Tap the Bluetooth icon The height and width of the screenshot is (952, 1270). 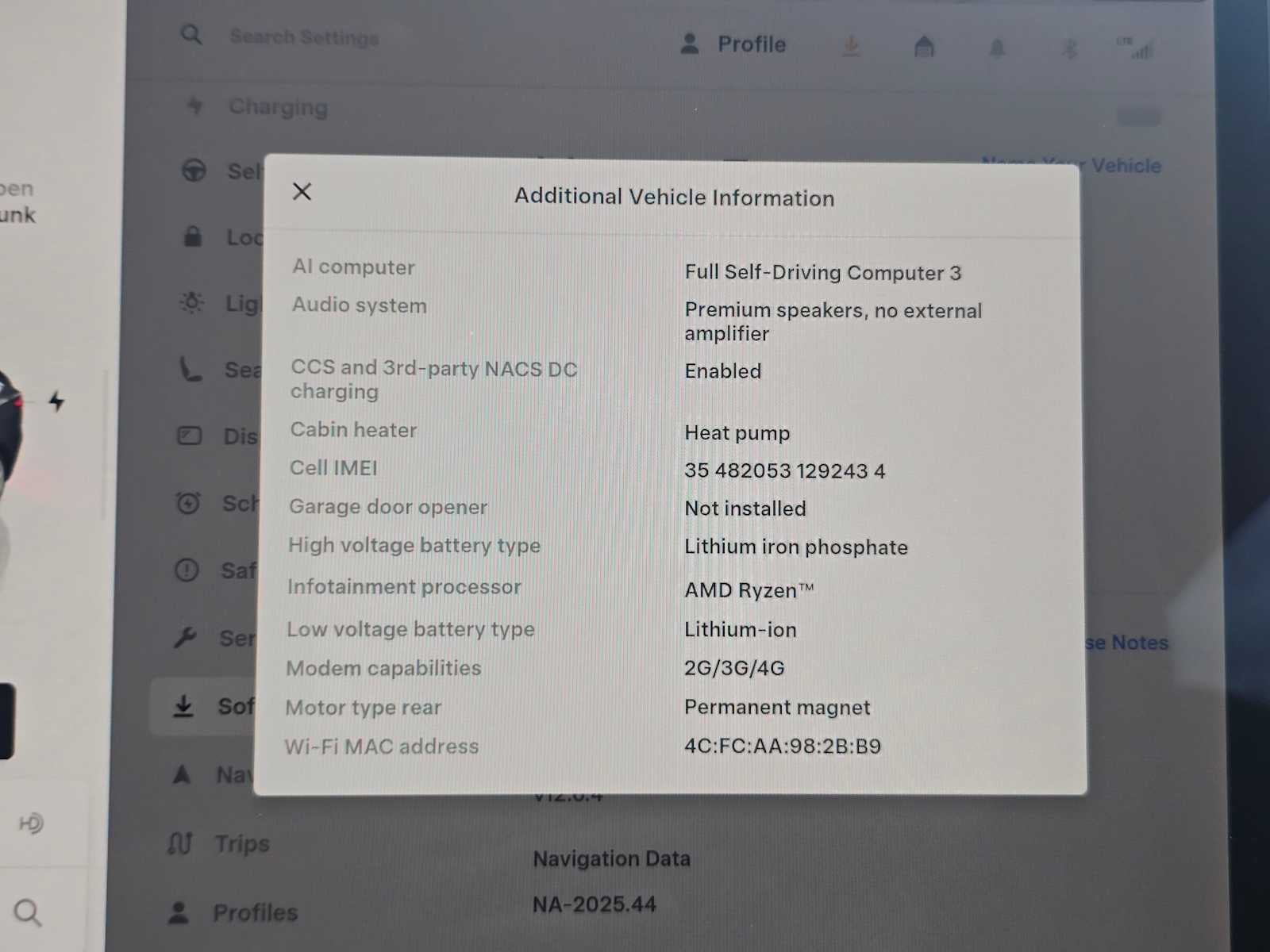[1069, 49]
